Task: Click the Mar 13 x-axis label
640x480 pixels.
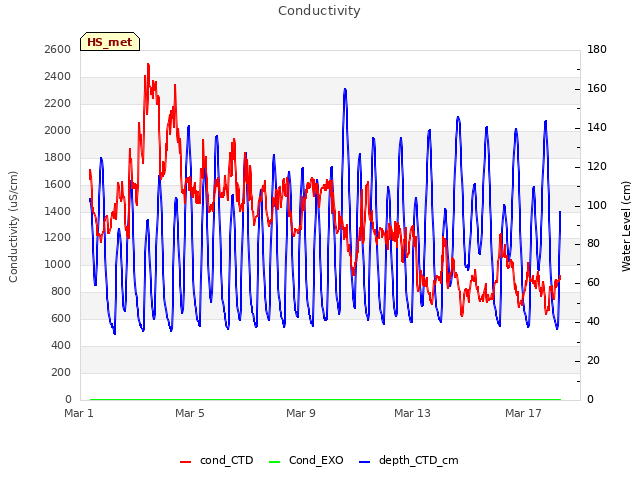Action: click(412, 413)
